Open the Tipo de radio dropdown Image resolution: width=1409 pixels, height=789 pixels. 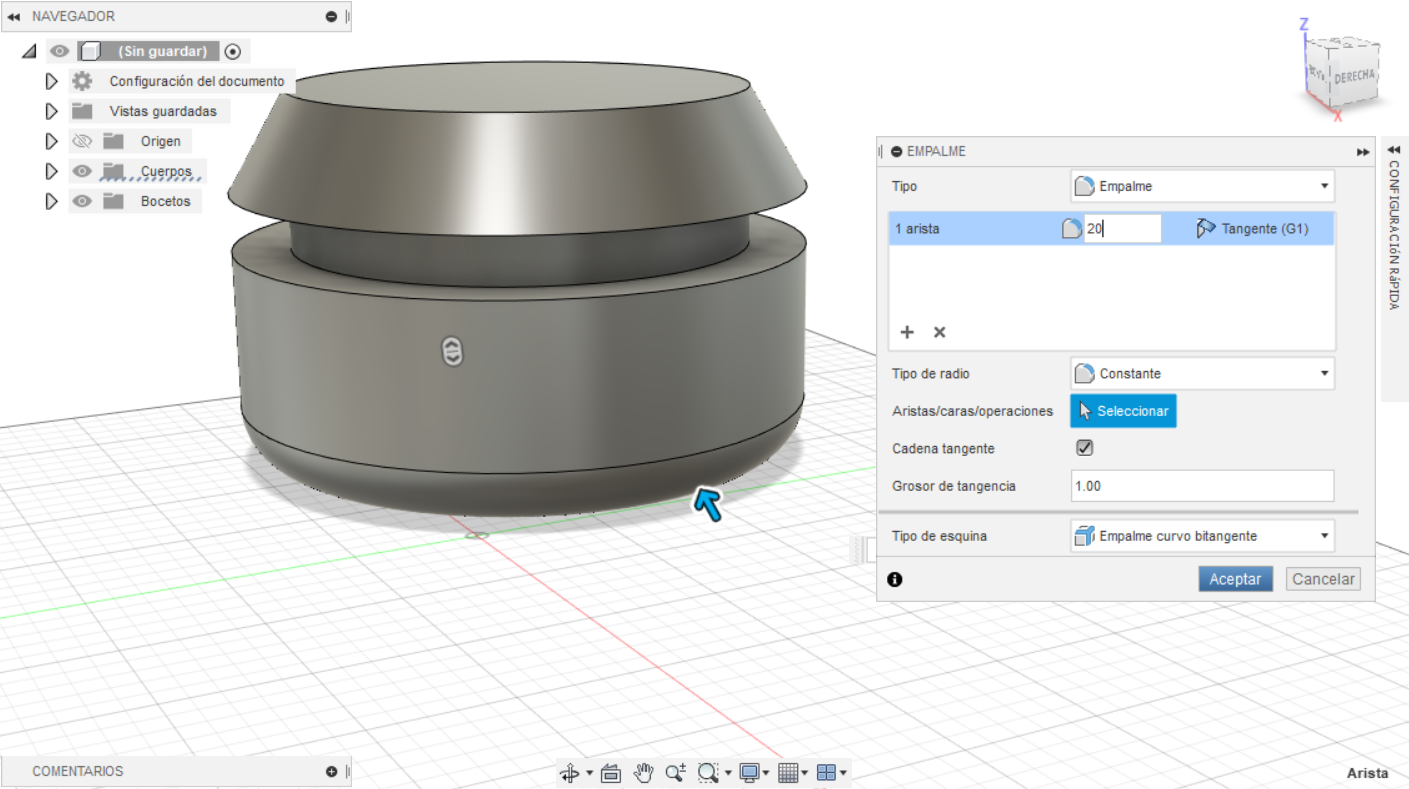coord(1202,373)
